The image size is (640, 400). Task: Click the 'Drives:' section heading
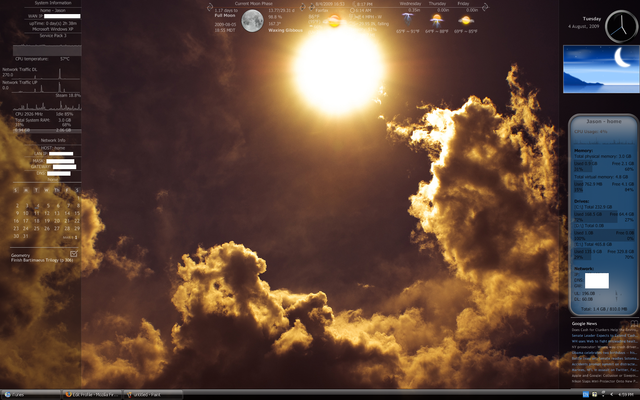point(582,201)
